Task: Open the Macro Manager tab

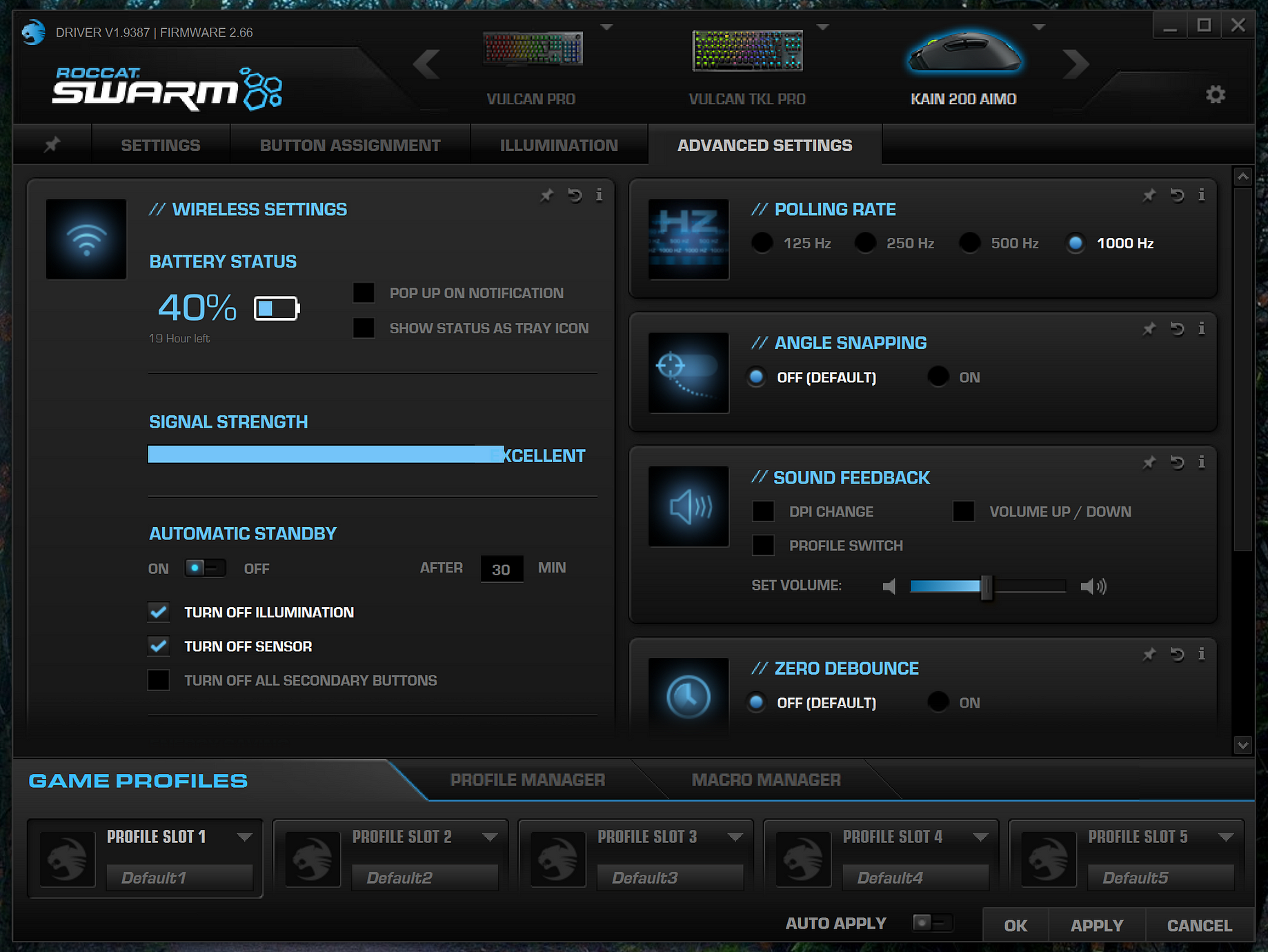Action: coord(766,780)
